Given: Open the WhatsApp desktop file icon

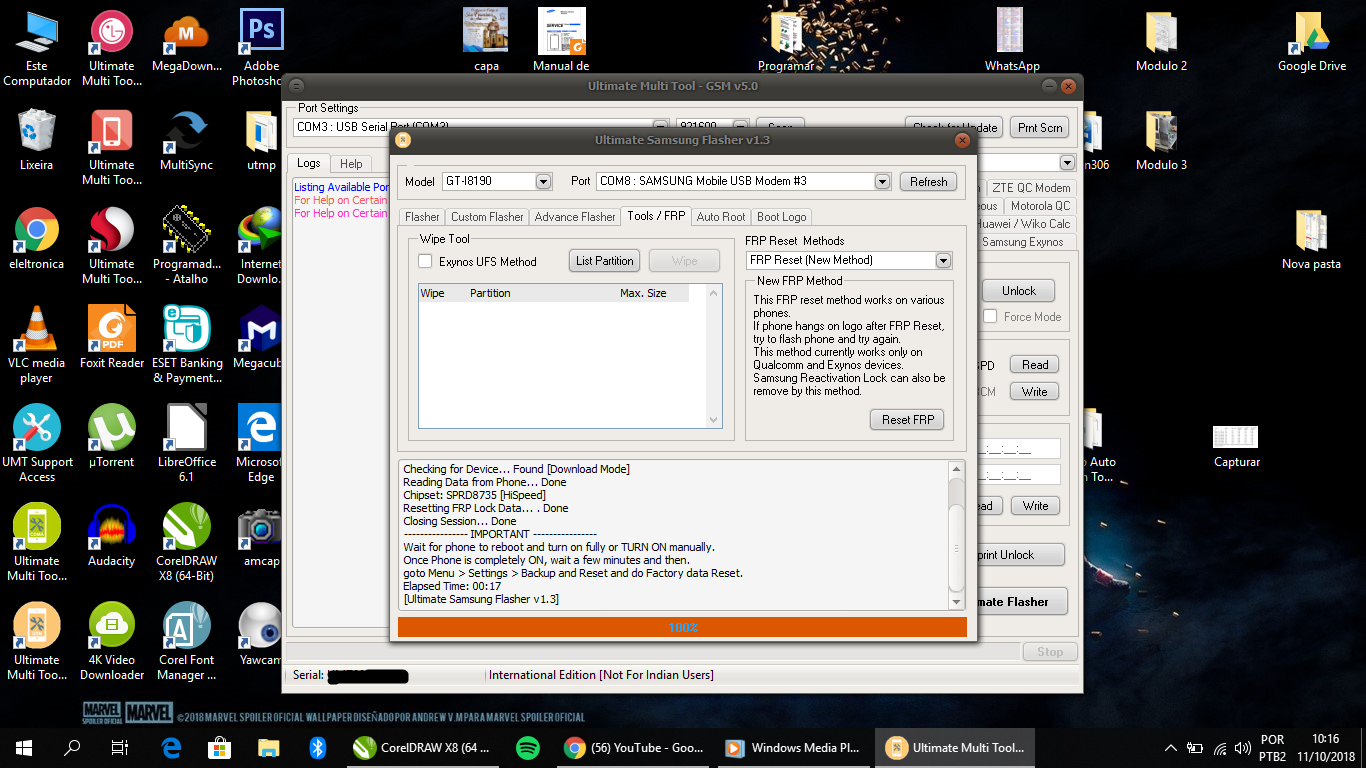Looking at the screenshot, I should (x=1011, y=40).
